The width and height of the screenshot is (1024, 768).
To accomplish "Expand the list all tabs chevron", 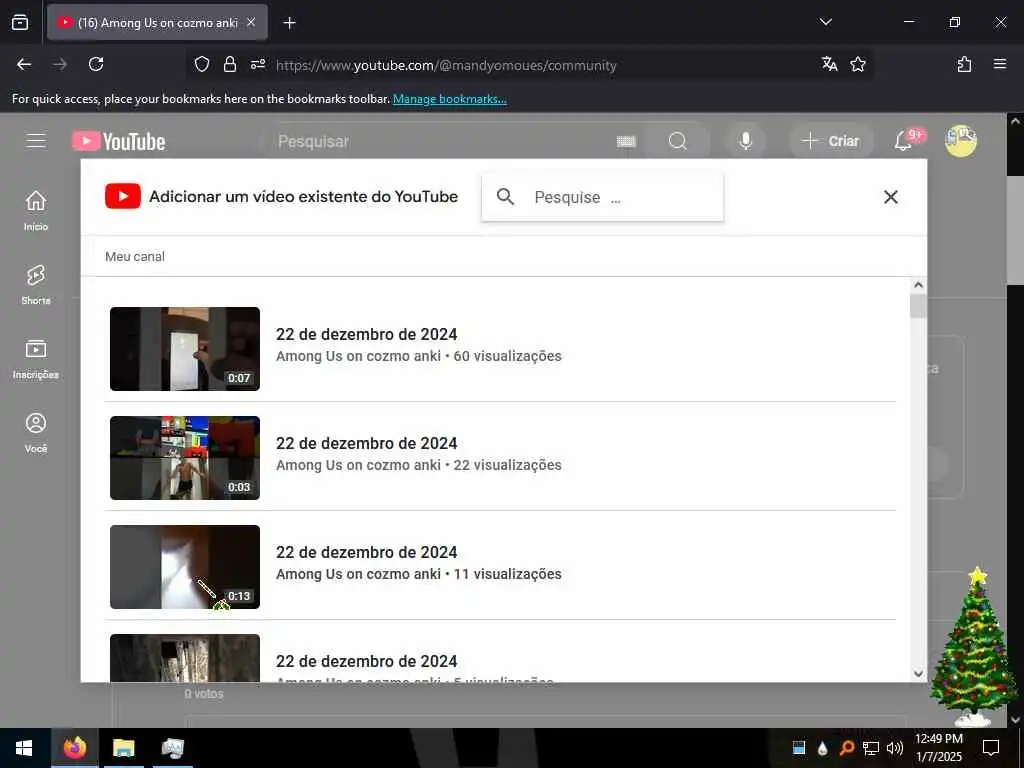I will [x=825, y=22].
